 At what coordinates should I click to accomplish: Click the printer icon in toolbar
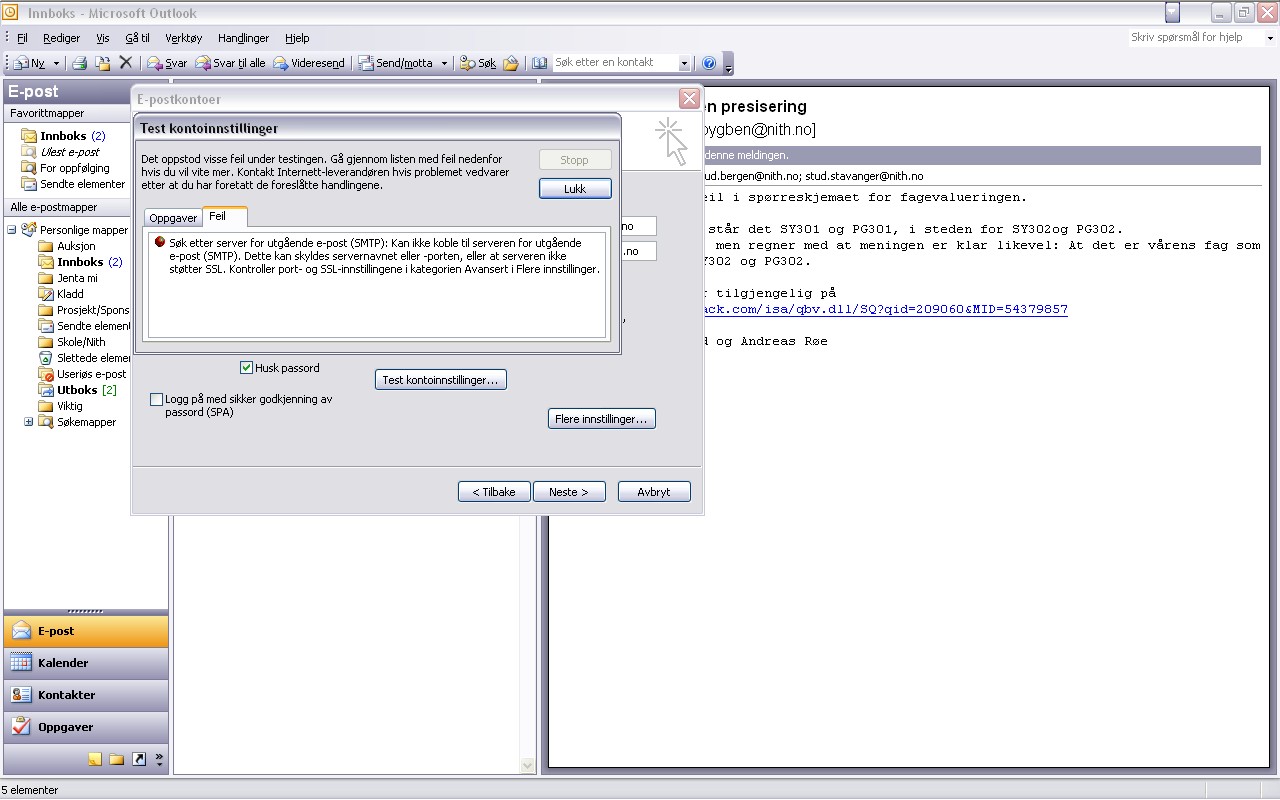79,63
